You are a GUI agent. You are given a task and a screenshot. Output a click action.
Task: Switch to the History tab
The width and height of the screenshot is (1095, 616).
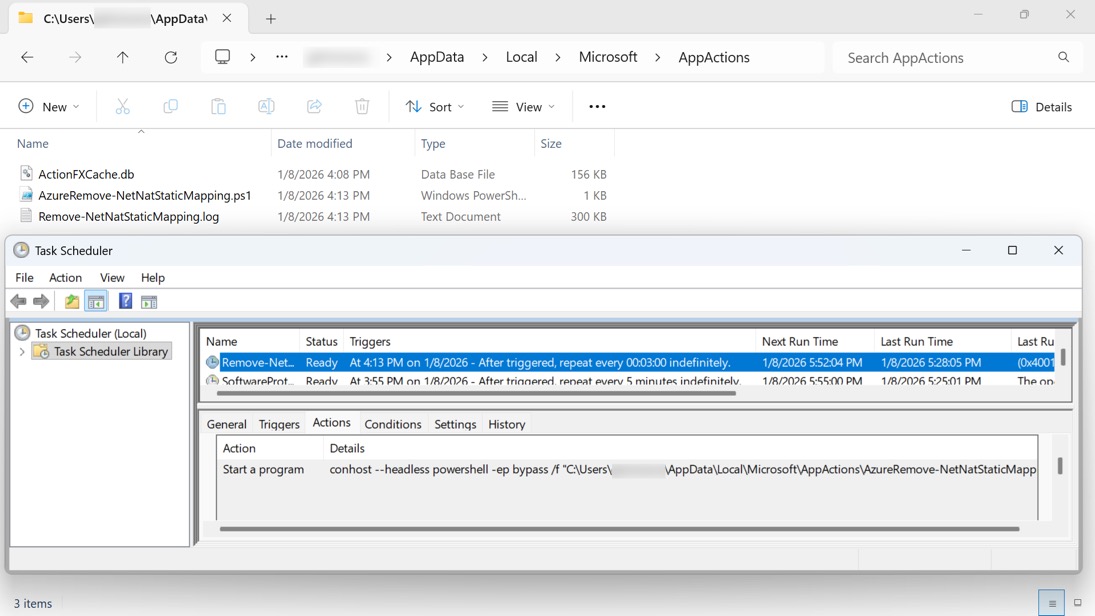506,424
